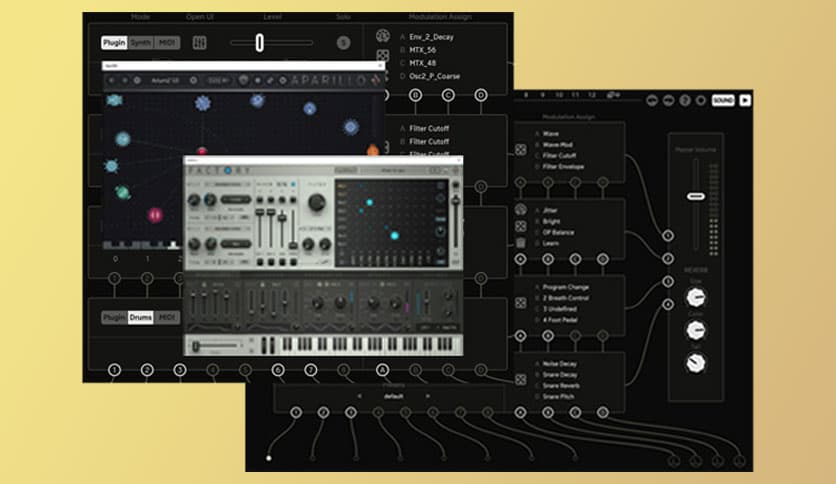The height and width of the screenshot is (484, 836).
Task: Randomize with dice icon beside MTX_56
Action: 383,55
